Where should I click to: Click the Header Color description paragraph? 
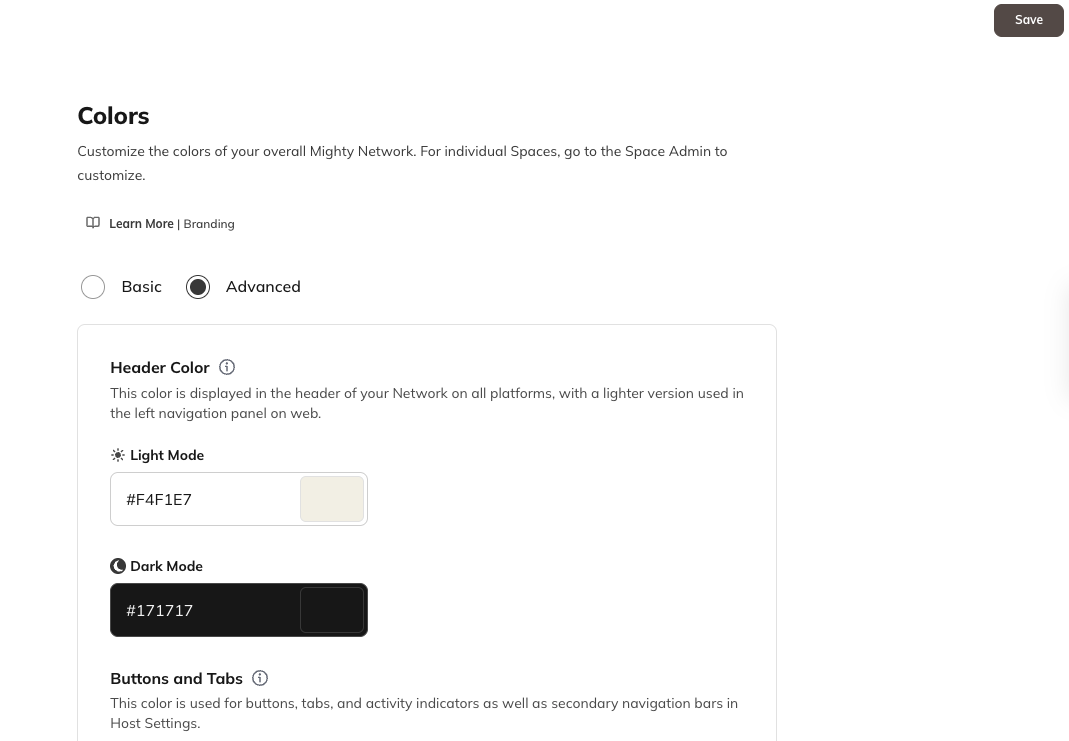click(426, 403)
